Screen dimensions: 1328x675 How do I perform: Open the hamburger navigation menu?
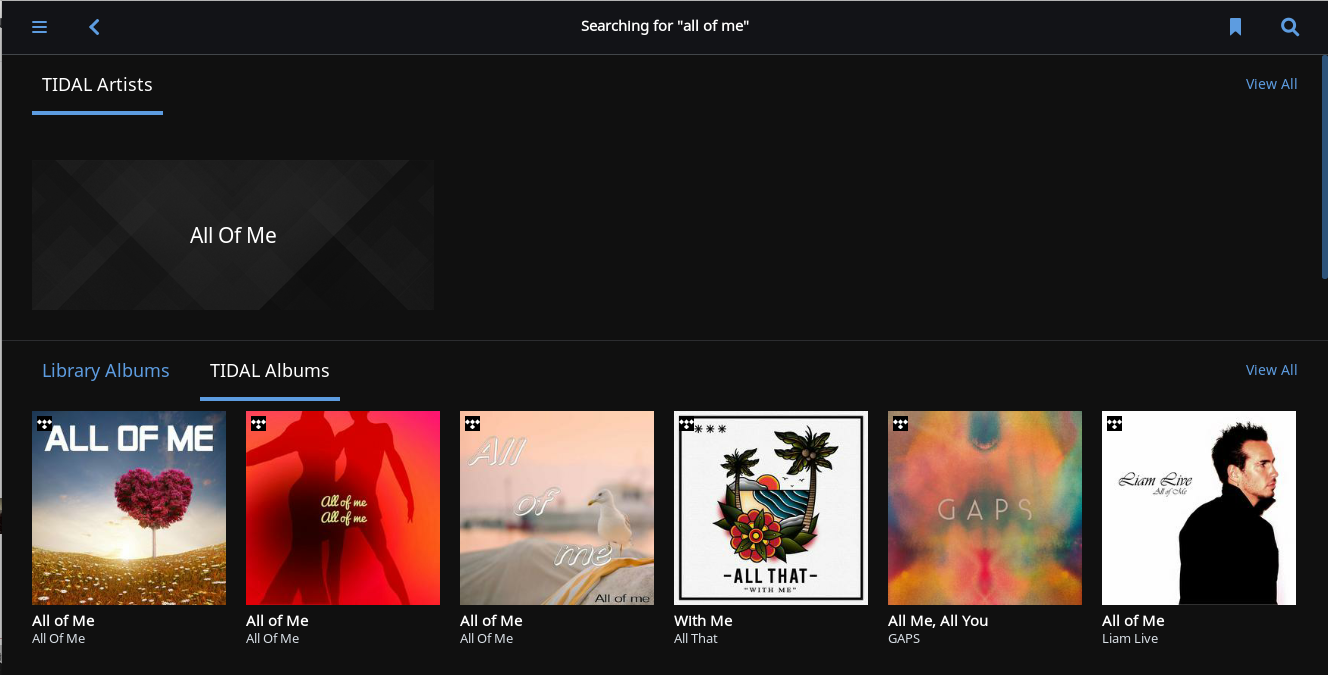click(x=40, y=27)
